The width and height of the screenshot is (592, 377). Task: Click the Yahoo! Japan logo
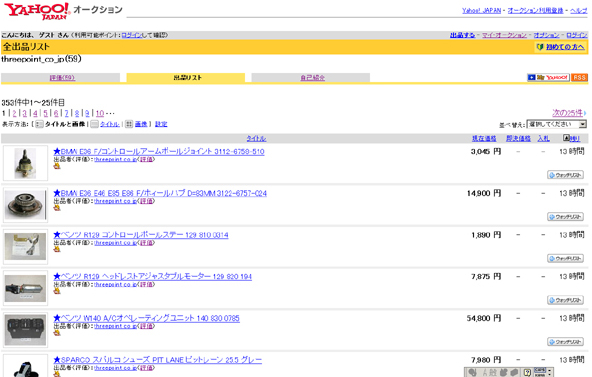pos(37,11)
